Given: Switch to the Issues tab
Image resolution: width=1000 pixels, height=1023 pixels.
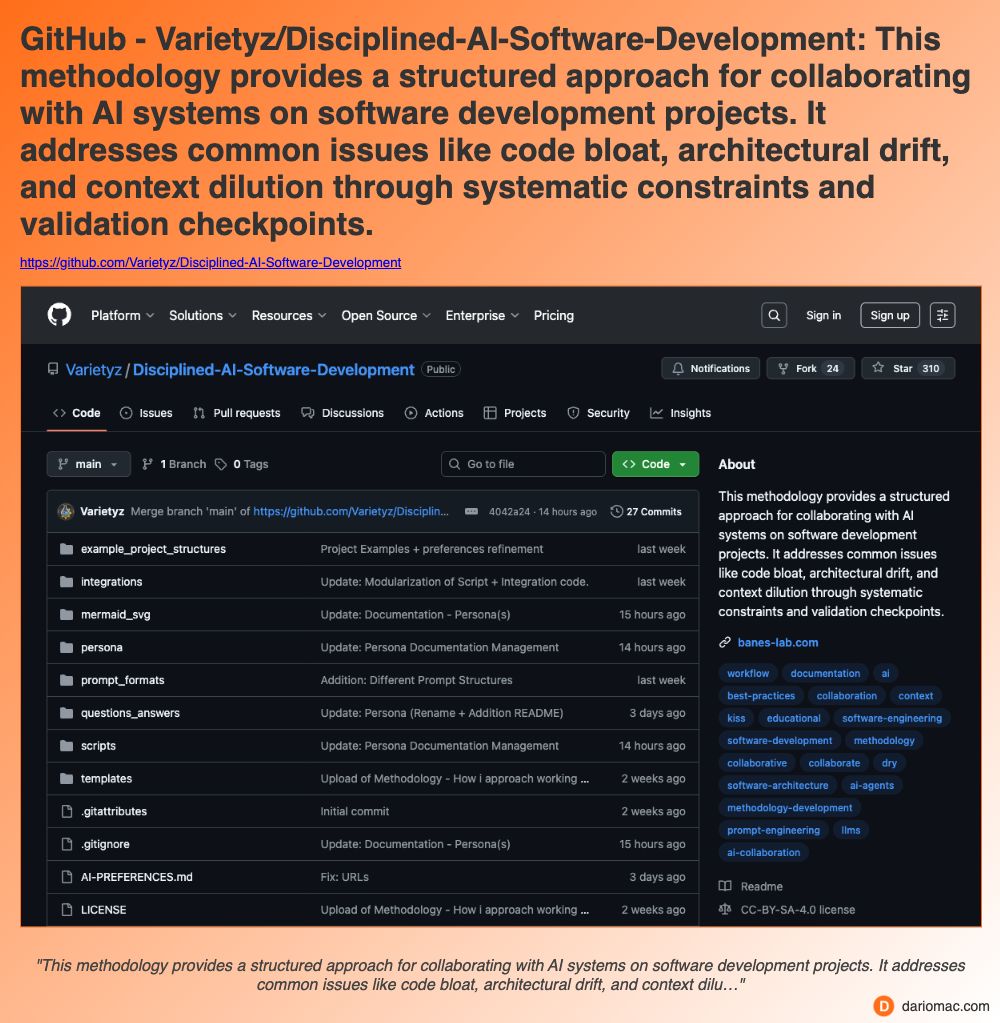Looking at the screenshot, I should [x=146, y=413].
